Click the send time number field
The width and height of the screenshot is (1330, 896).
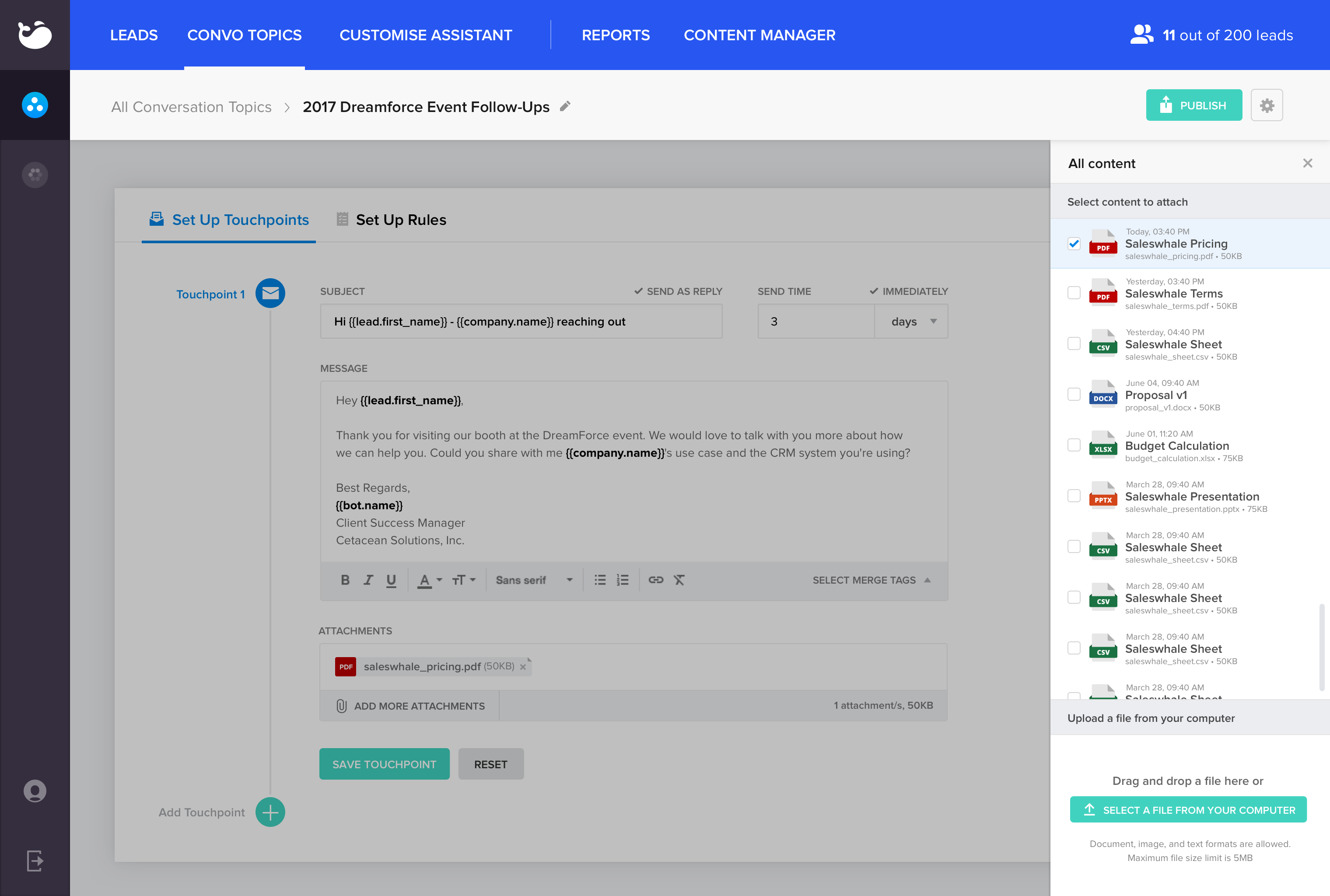coord(816,321)
